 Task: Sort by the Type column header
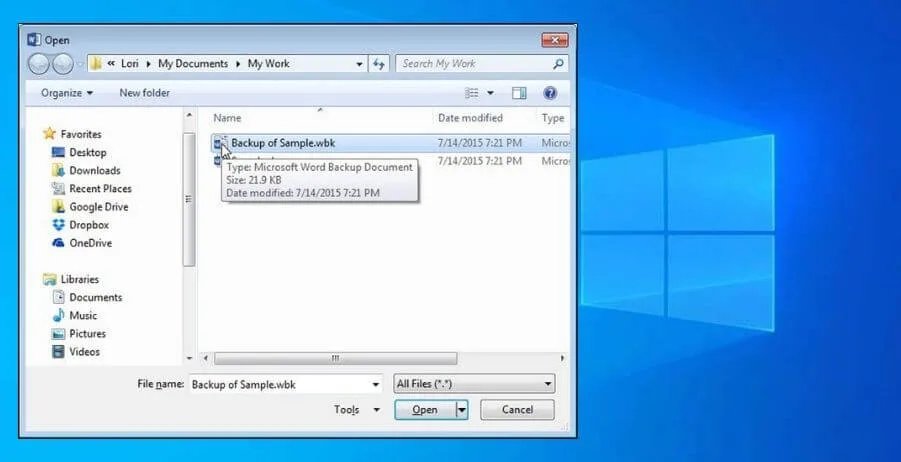pyautogui.click(x=553, y=118)
